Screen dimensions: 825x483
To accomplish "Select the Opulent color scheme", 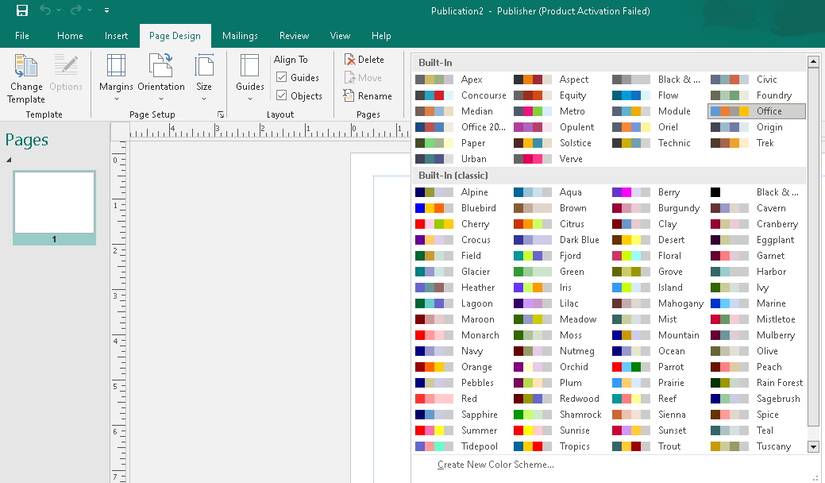I will (557, 127).
